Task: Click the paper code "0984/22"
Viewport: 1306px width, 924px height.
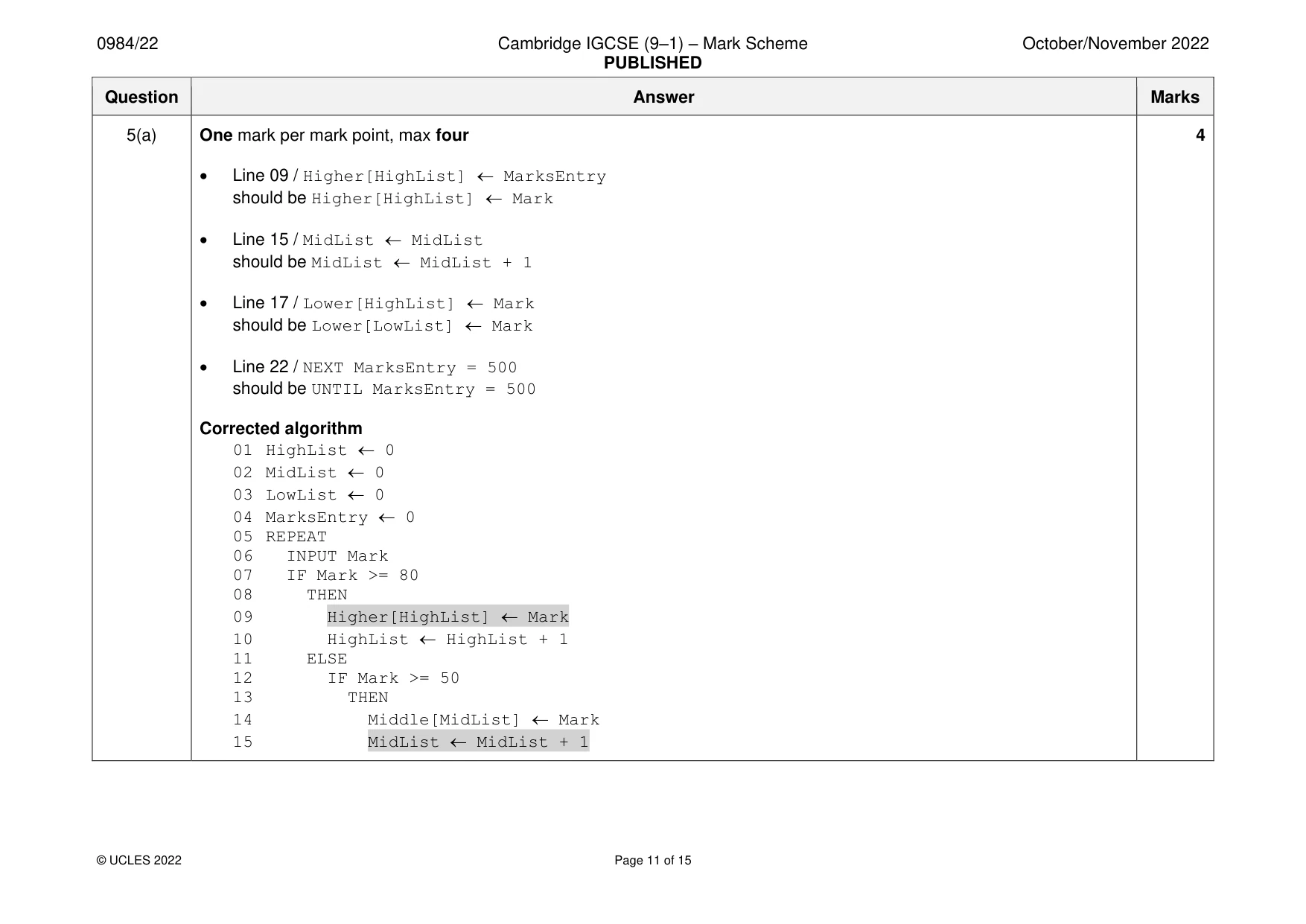Action: [x=127, y=44]
